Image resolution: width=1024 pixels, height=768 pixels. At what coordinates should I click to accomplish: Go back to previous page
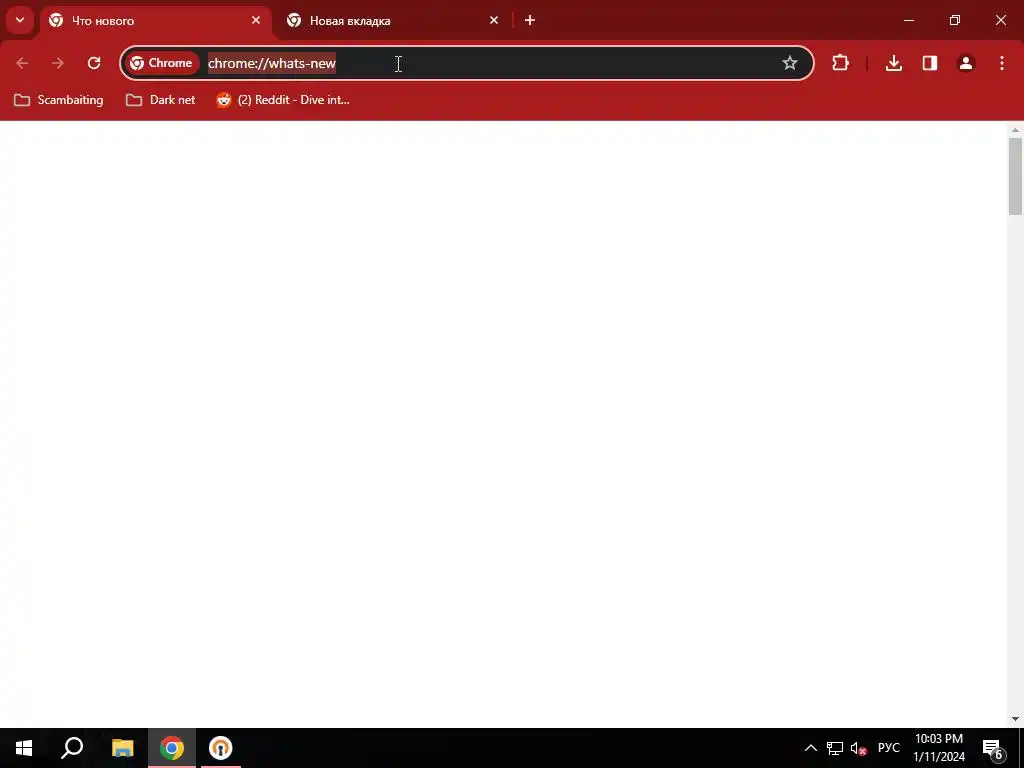point(22,63)
